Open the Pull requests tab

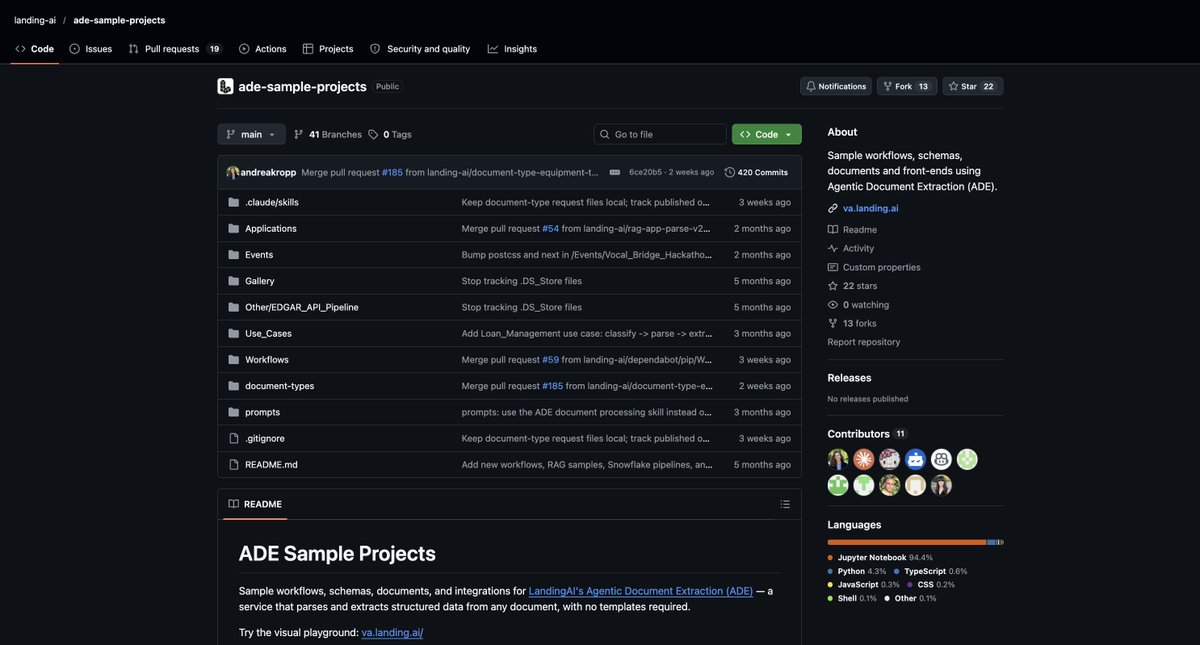click(174, 49)
